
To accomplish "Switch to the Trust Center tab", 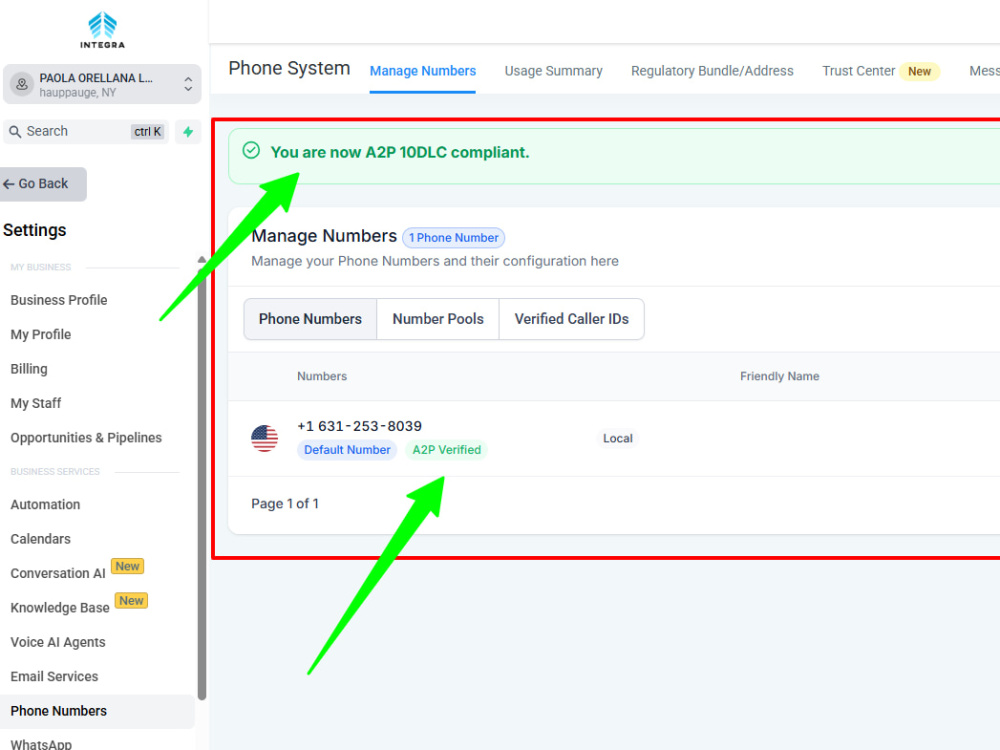I will 858,71.
